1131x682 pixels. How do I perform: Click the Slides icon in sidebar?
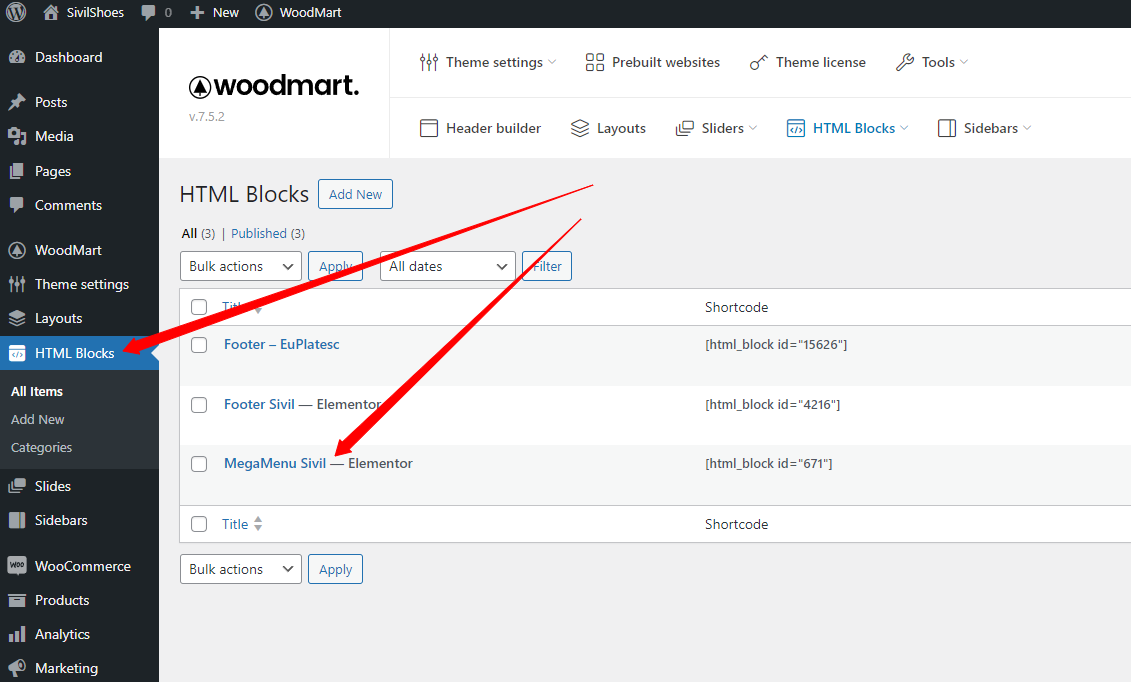17,486
